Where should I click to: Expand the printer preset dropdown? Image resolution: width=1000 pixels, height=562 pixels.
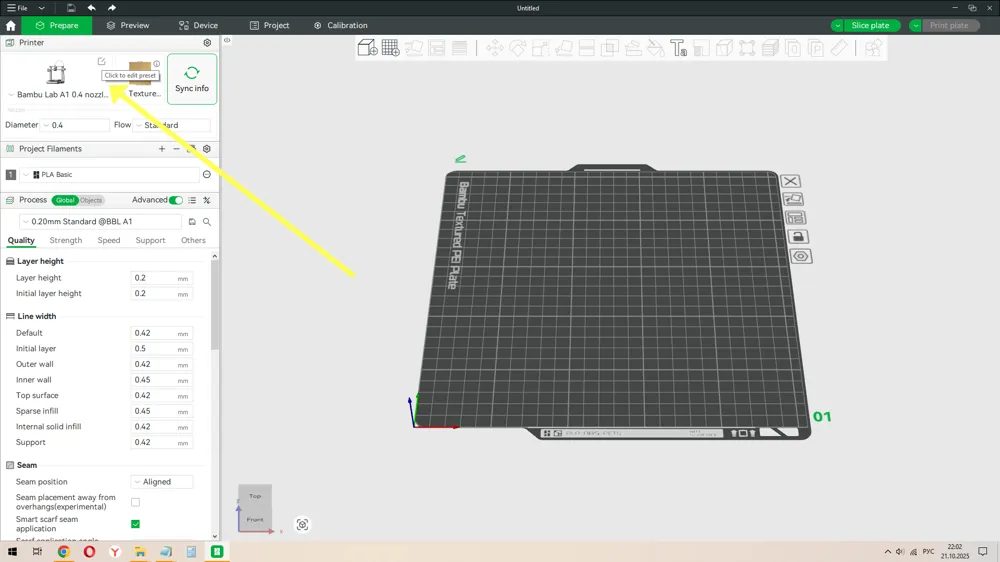click(11, 94)
